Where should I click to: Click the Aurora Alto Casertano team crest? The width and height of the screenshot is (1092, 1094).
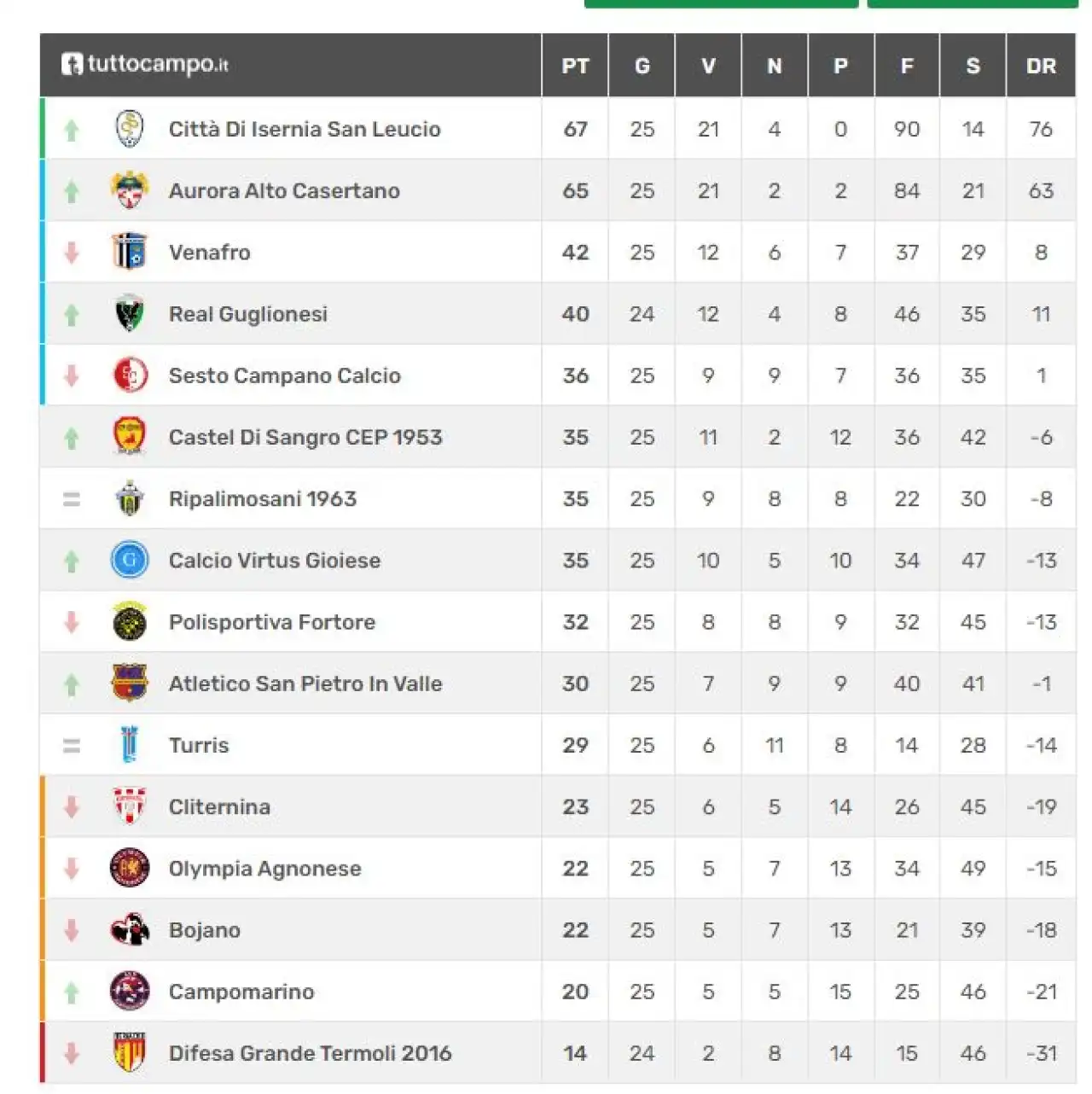coord(130,190)
